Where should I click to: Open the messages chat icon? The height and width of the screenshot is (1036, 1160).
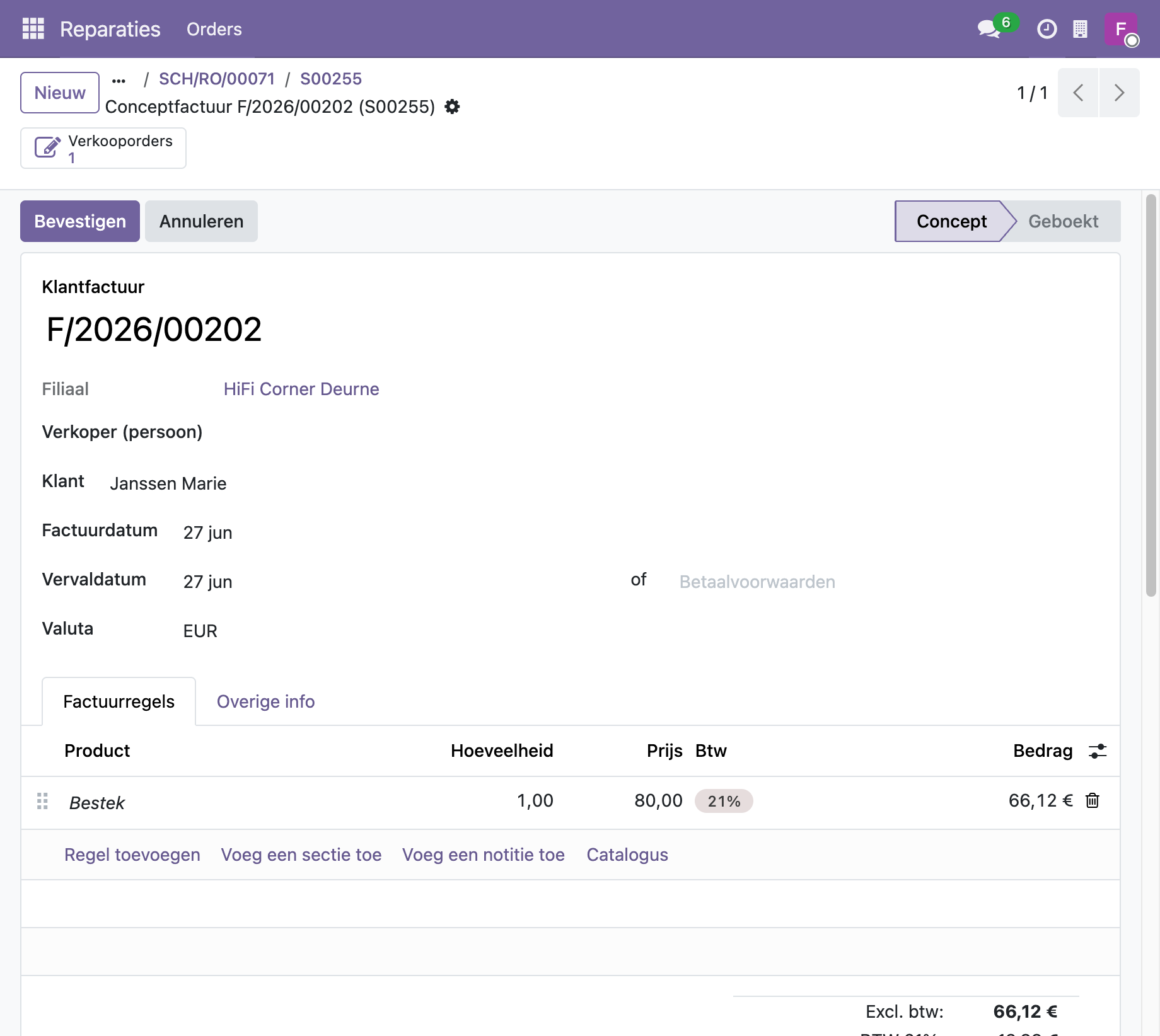(x=990, y=29)
